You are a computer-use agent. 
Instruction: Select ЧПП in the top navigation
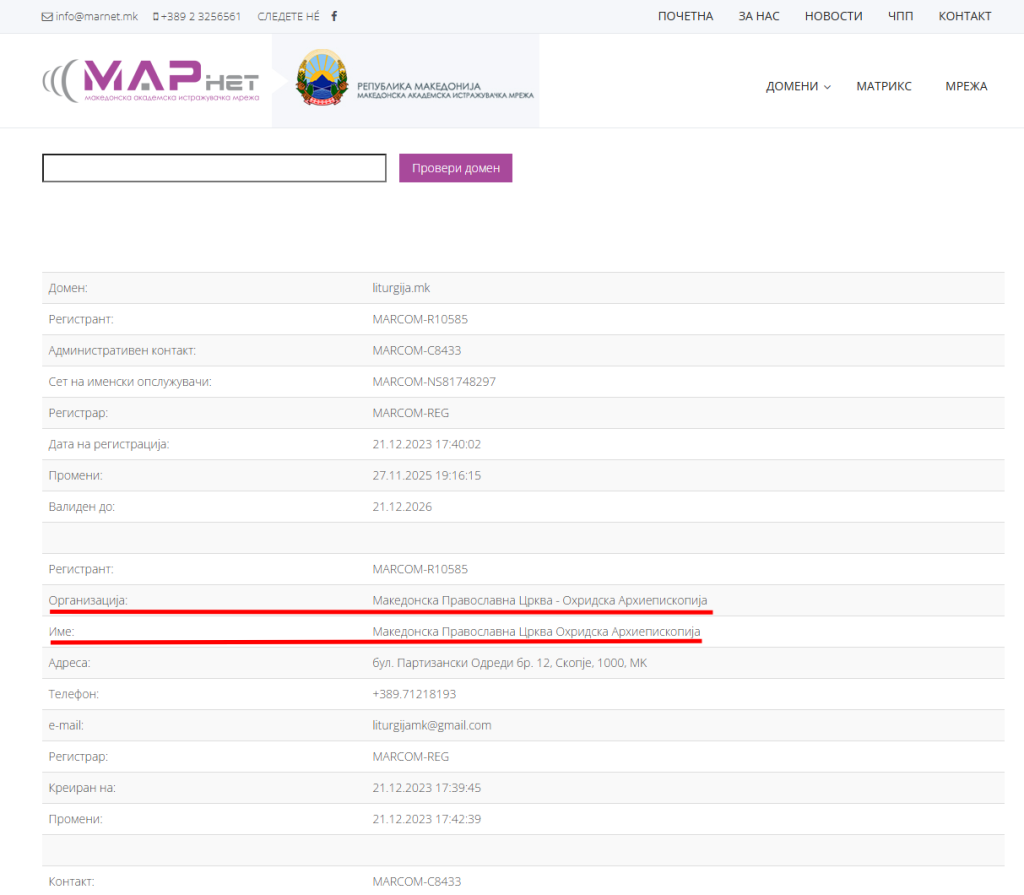pyautogui.click(x=900, y=16)
